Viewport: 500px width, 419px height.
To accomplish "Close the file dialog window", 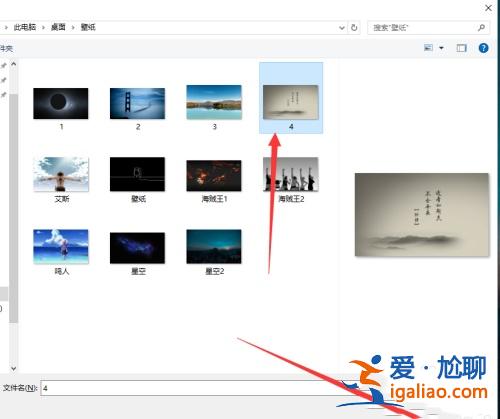I will (488, 8).
